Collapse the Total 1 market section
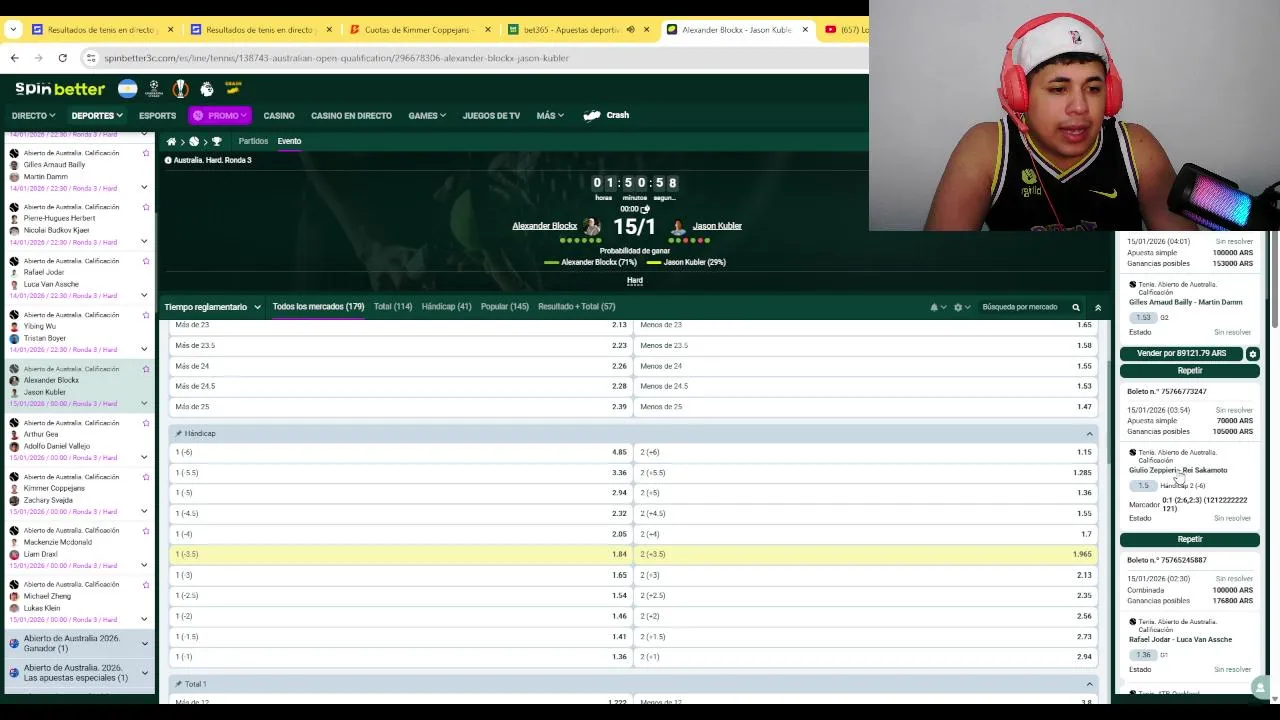1280x720 pixels. pyautogui.click(x=1089, y=684)
